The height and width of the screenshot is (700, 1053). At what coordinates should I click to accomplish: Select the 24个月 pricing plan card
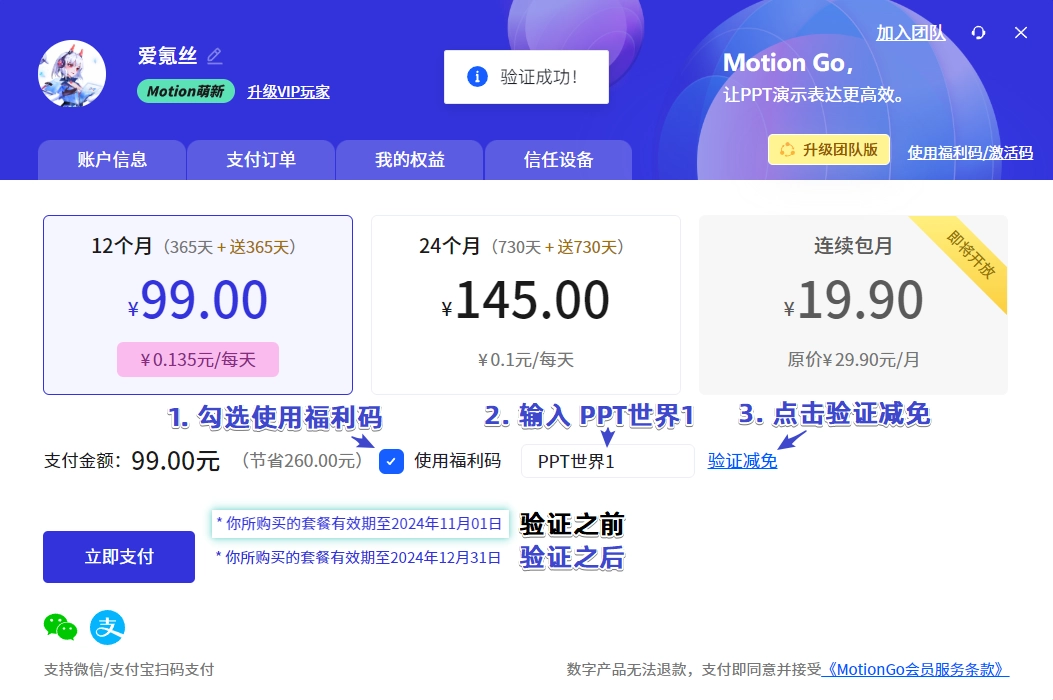click(525, 302)
